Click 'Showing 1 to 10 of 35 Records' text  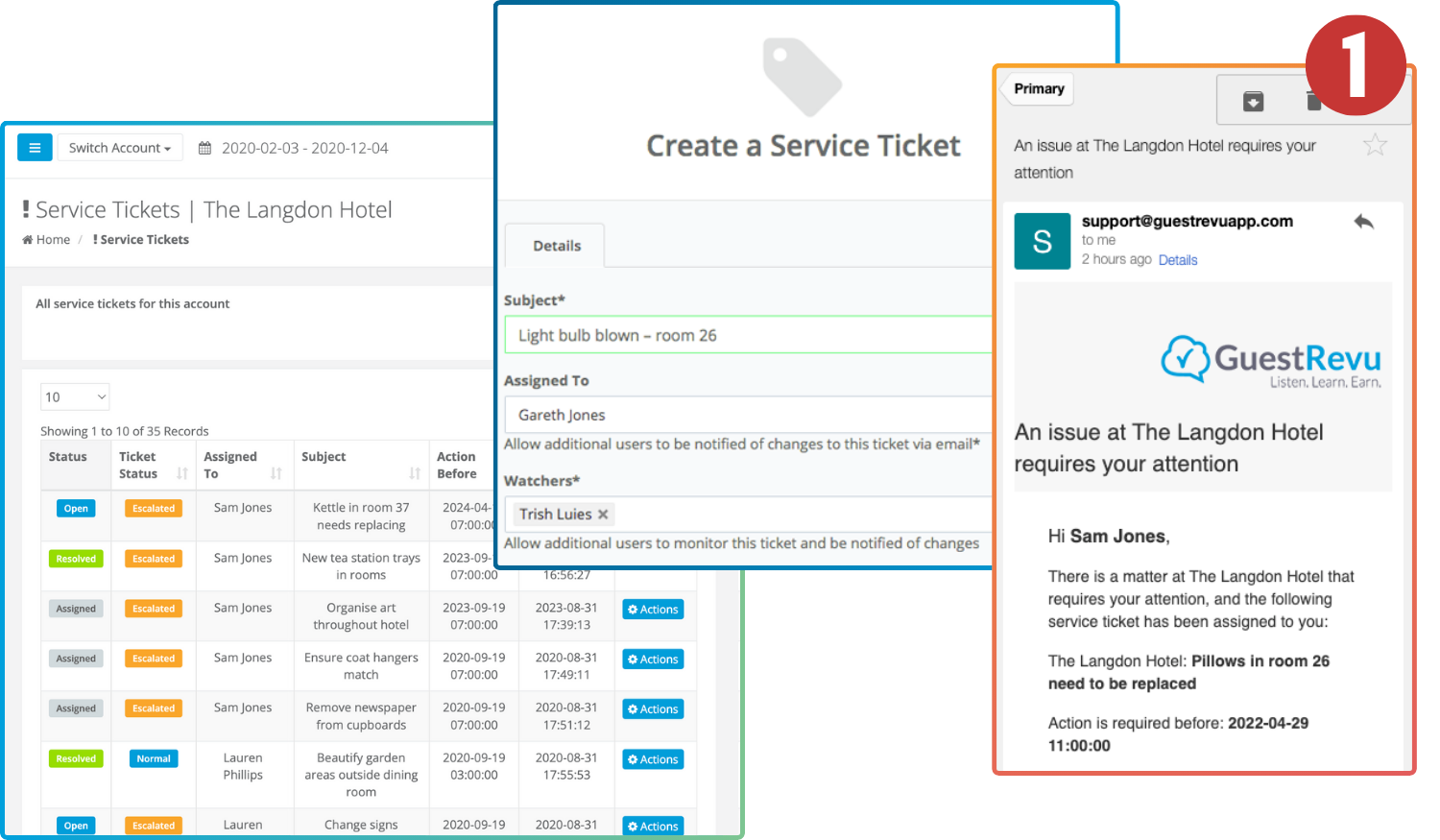click(125, 431)
